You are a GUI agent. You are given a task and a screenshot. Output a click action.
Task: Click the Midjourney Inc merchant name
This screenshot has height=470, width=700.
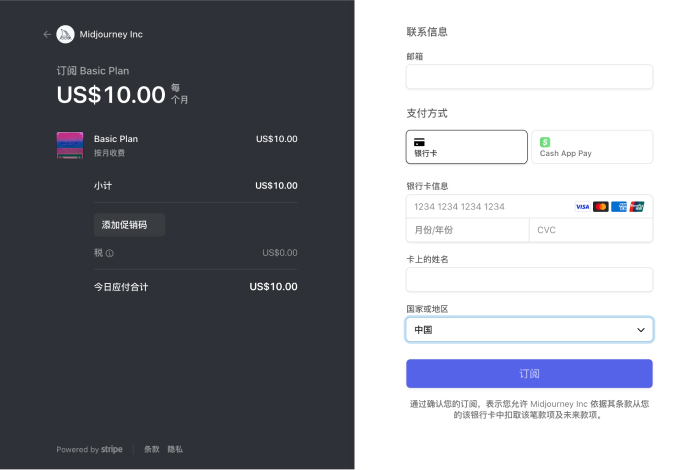tap(111, 34)
